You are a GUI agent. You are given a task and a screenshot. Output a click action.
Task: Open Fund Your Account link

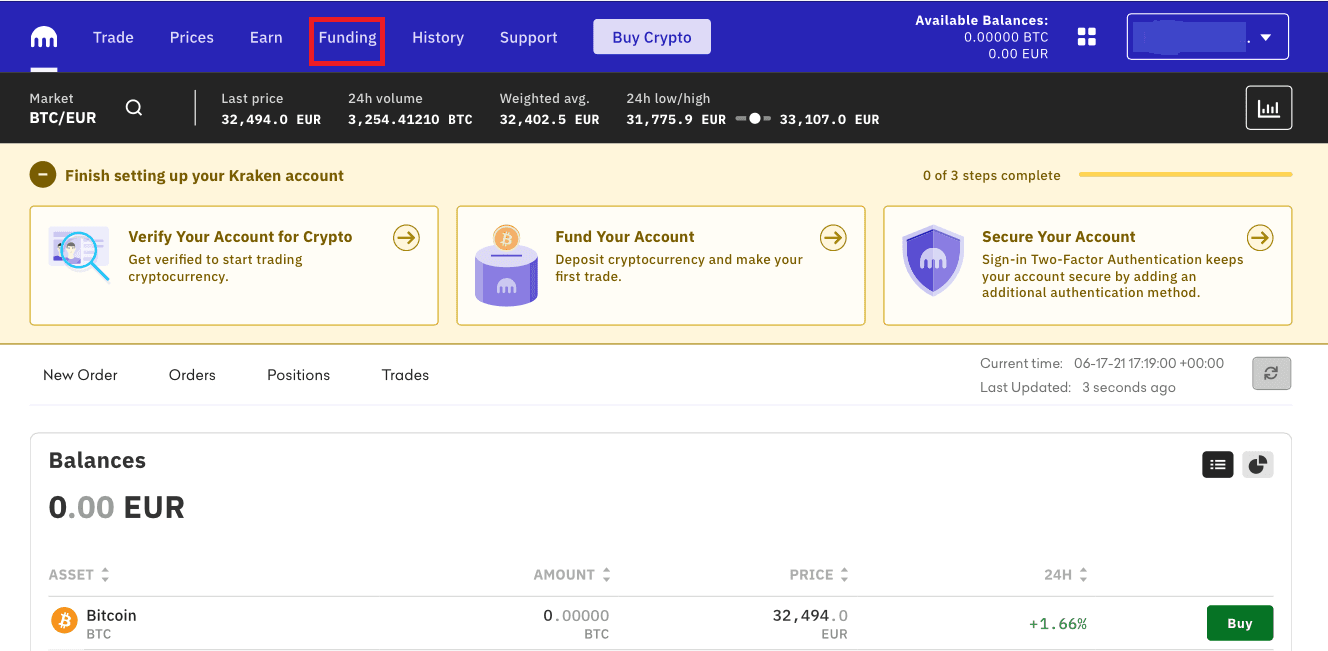coord(625,237)
